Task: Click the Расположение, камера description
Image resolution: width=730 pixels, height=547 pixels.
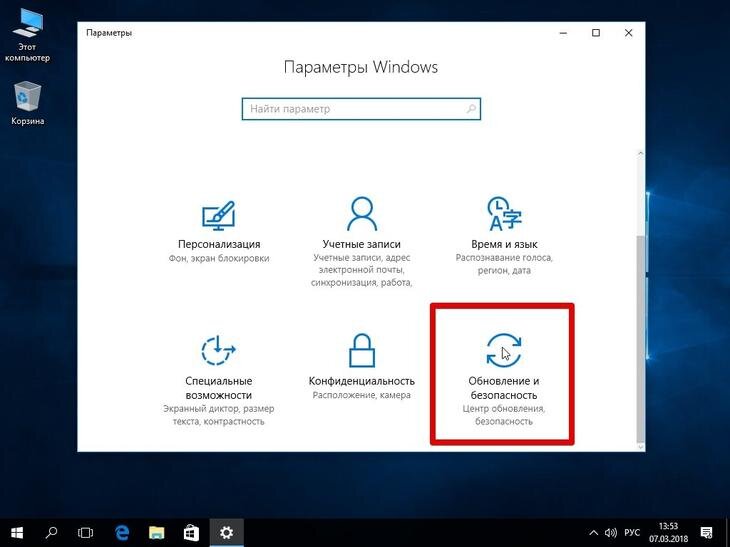Action: (362, 395)
